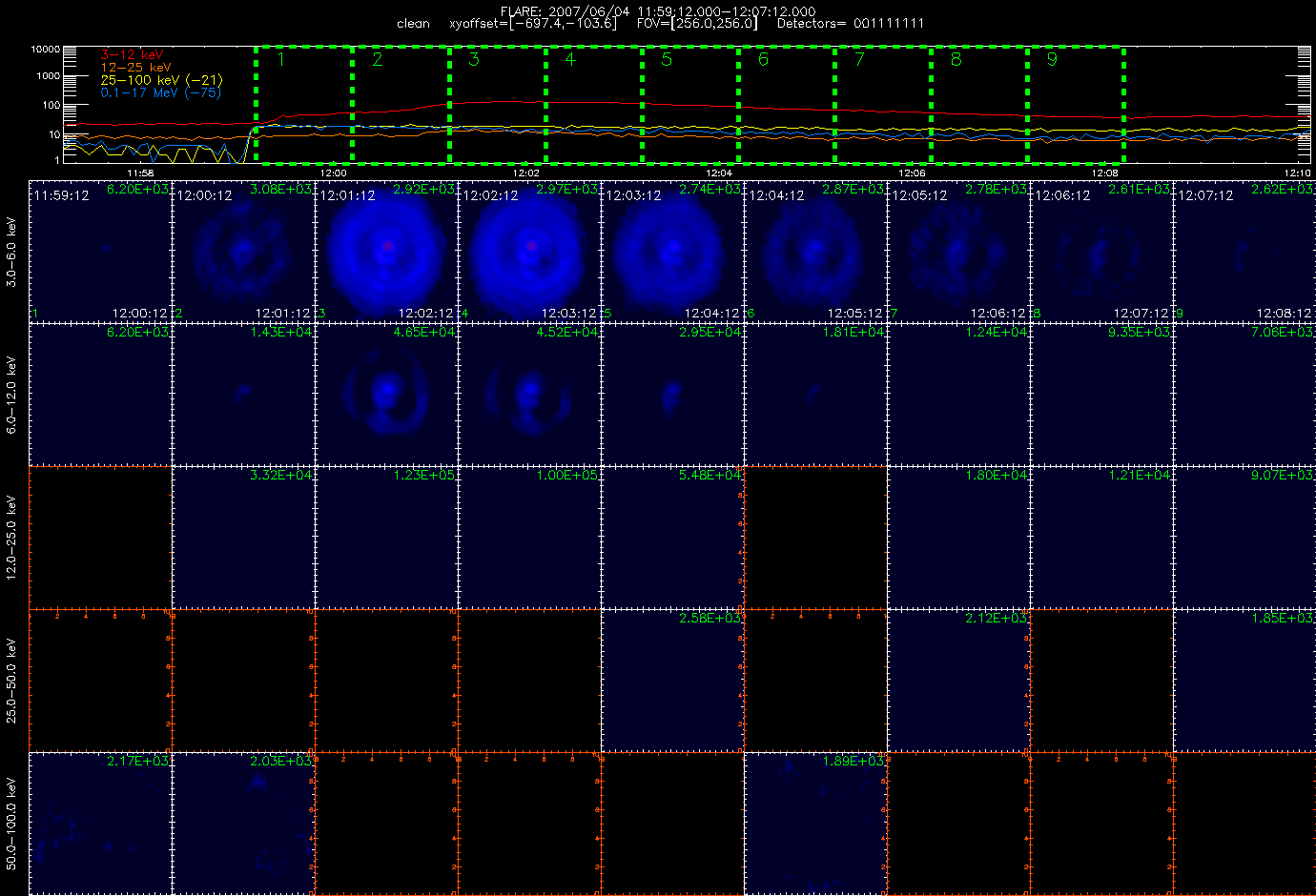Click the 10000 y-axis label on the light curve
Viewport: 1316px width, 896px height.
point(46,49)
